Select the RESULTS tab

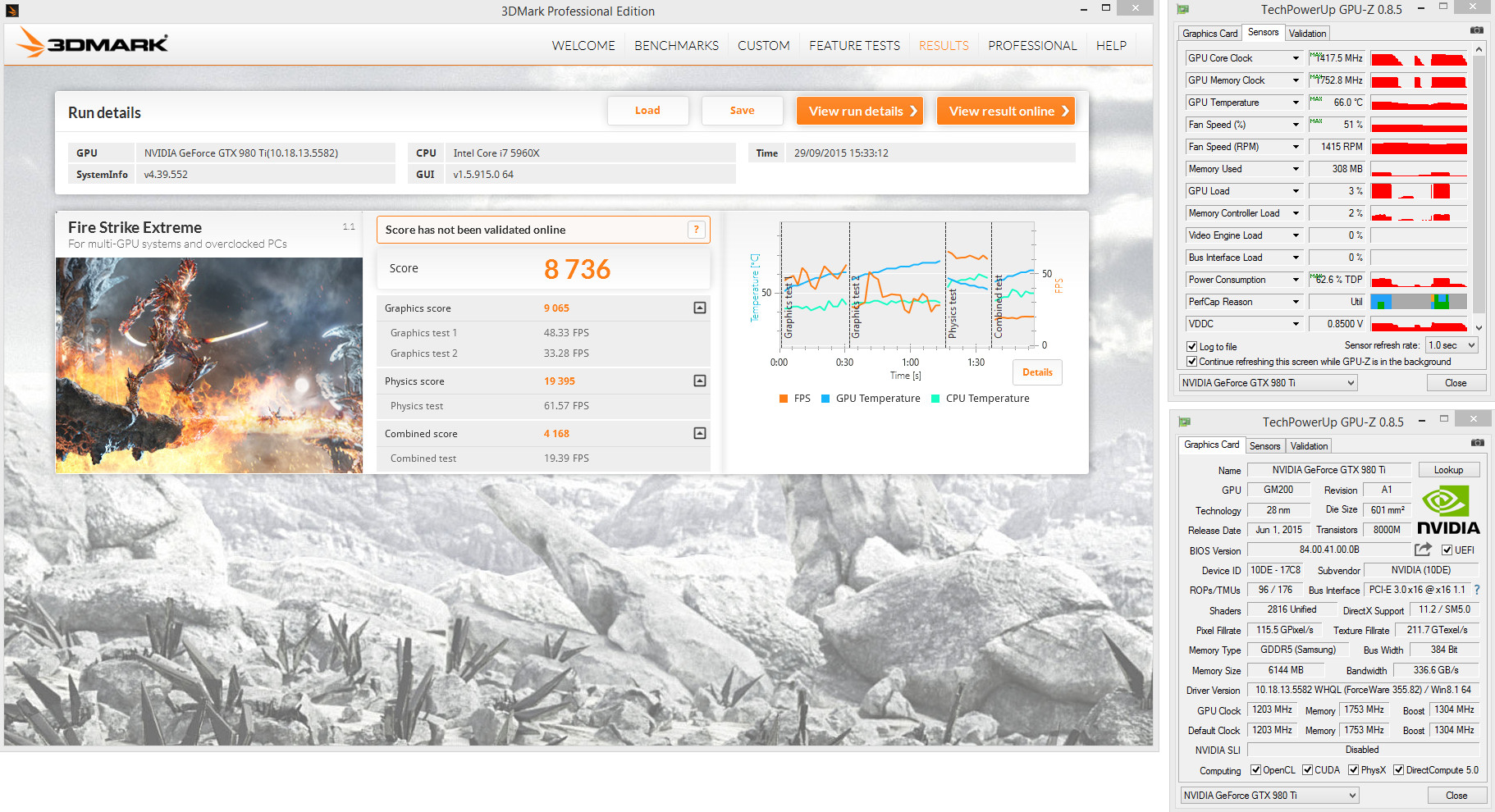[x=944, y=46]
